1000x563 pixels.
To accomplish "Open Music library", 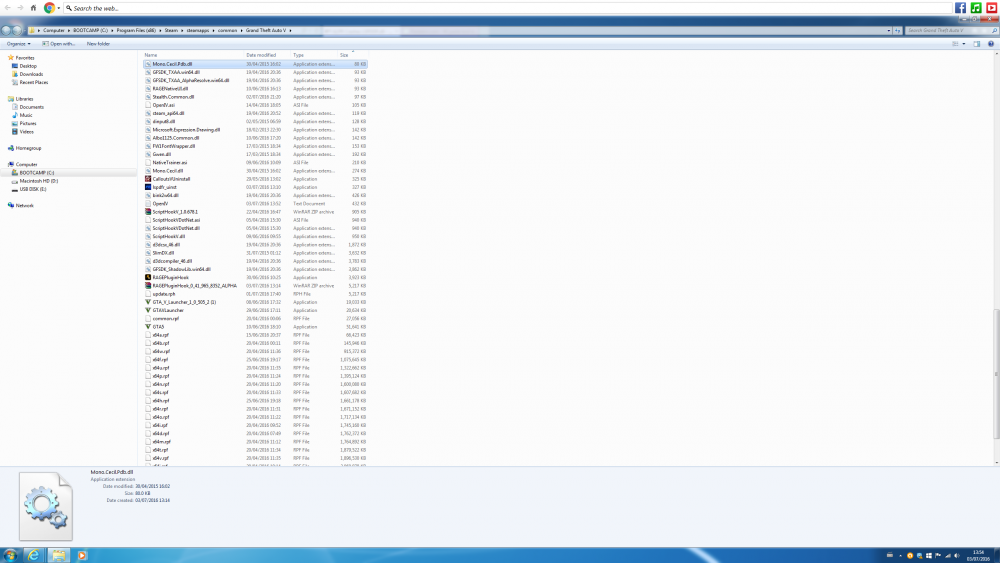I will tap(22, 115).
